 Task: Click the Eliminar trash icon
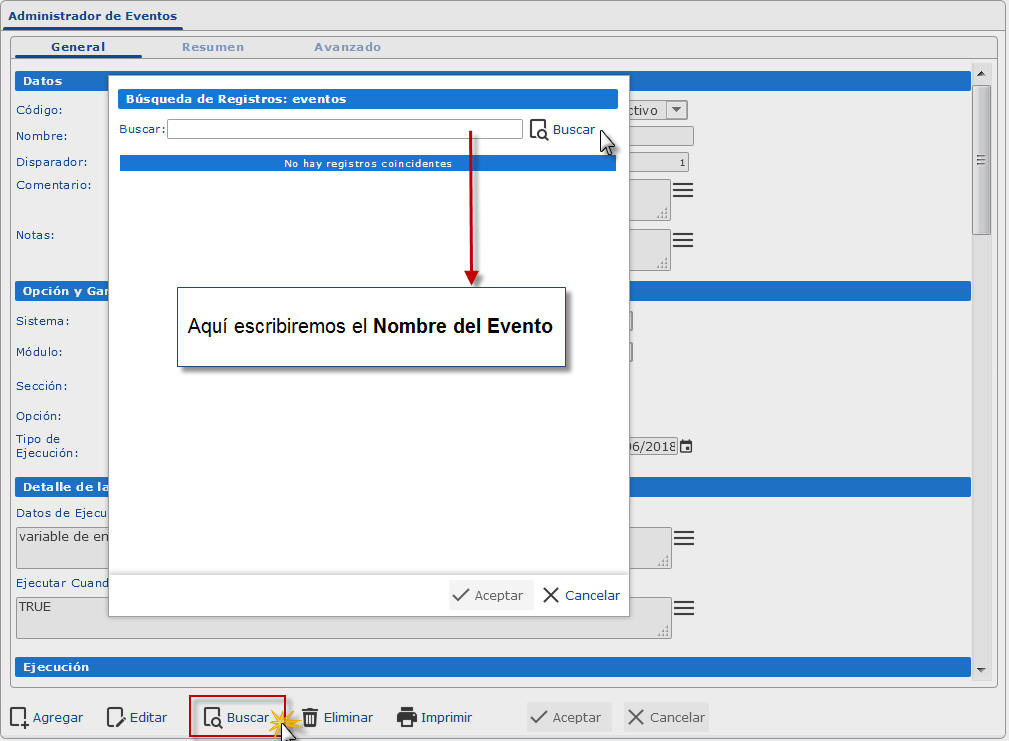[x=311, y=717]
